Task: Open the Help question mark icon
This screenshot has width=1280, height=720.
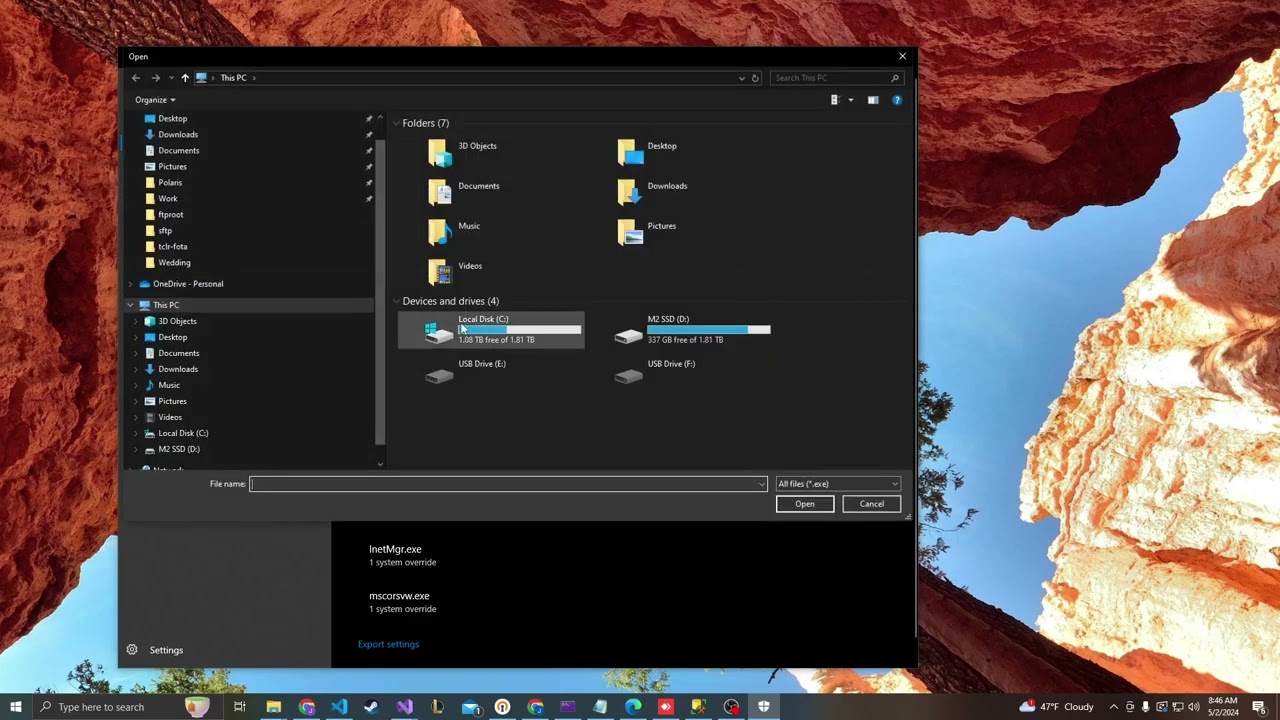Action: coord(897,100)
